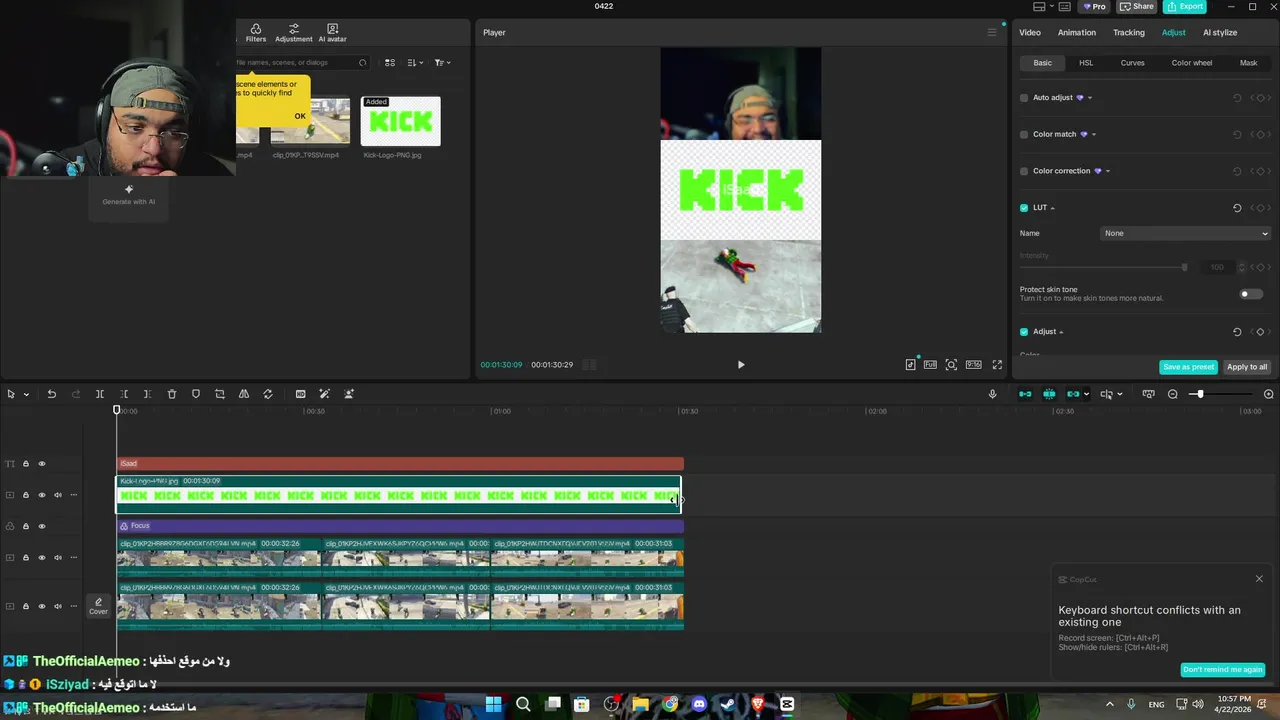Click the Export button

point(1185,6)
